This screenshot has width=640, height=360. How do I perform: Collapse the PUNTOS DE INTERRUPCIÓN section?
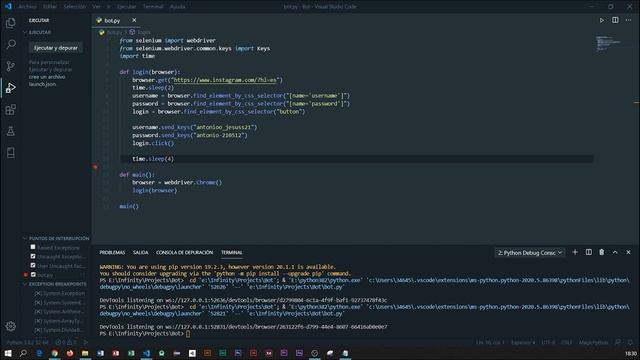[56, 238]
